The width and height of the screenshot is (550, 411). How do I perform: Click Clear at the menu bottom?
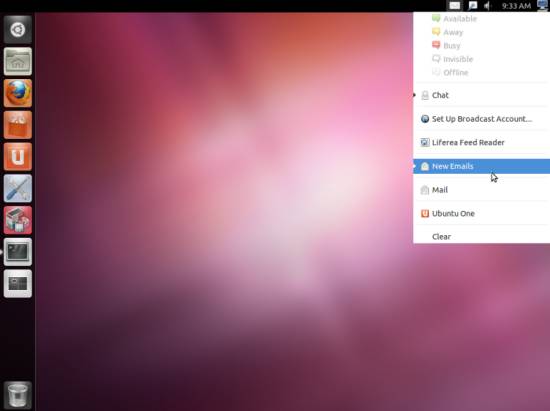481,236
